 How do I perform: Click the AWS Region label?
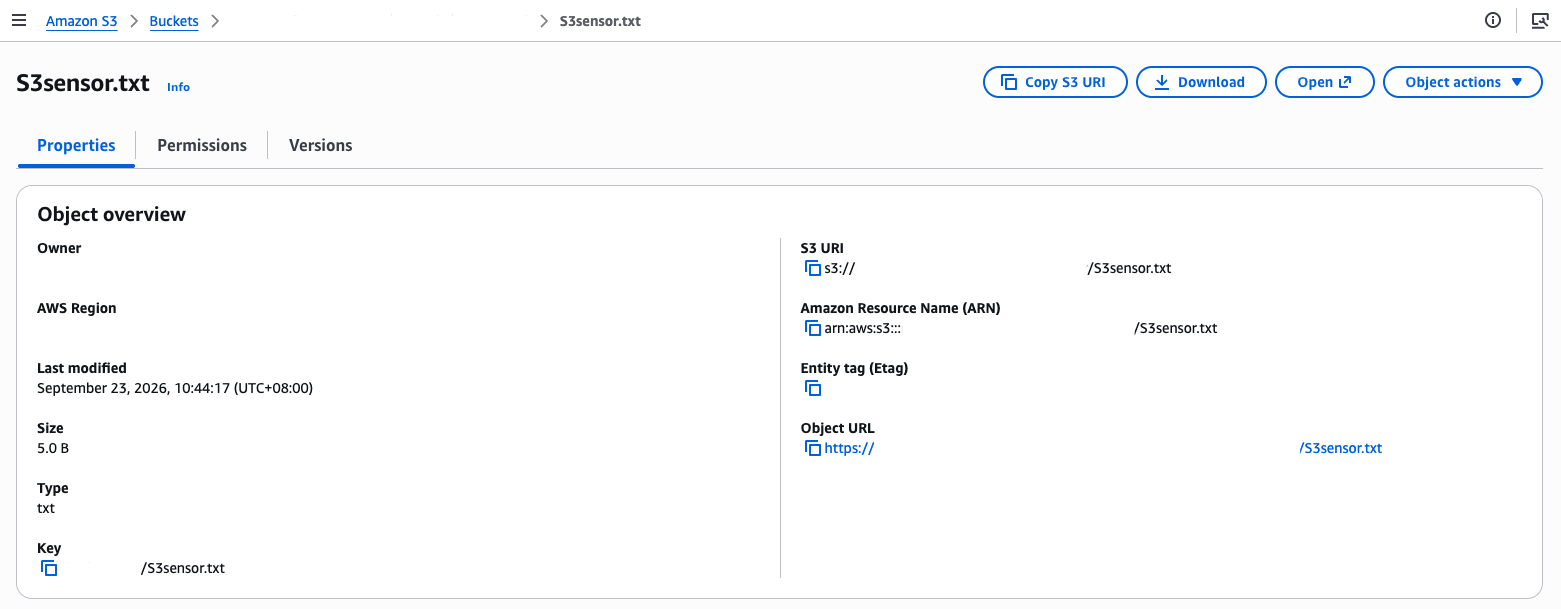pos(77,308)
